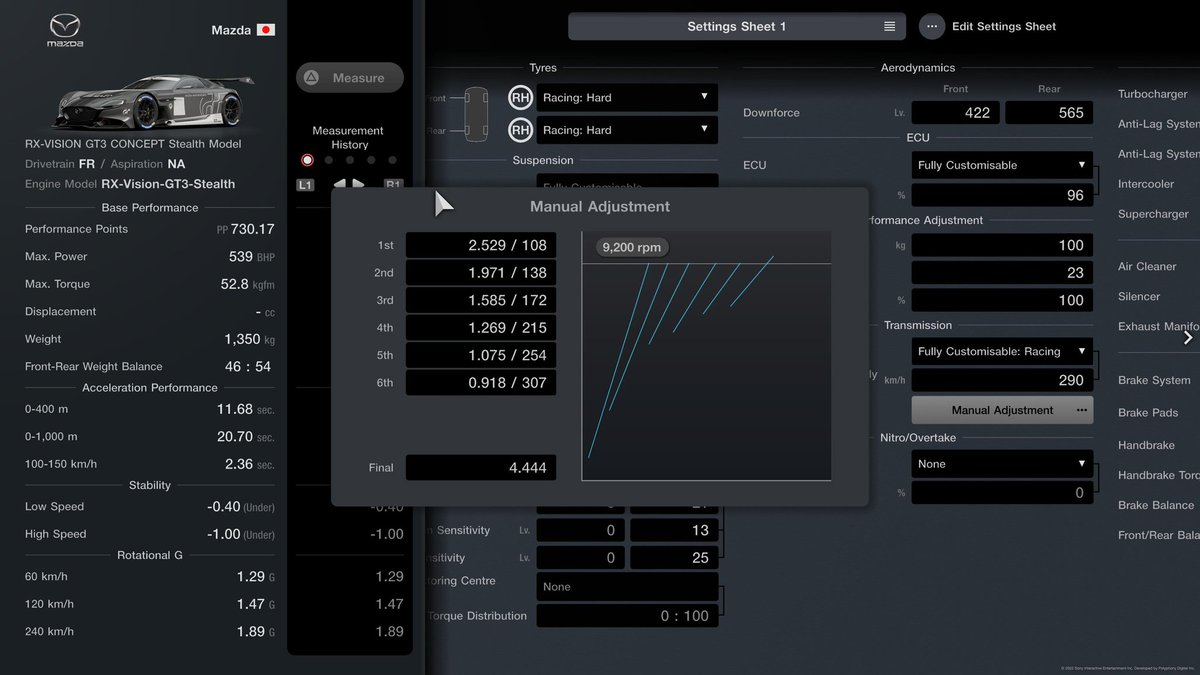1200x675 pixels.
Task: Open the Nitro/Overtake None dropdown
Action: (1002, 464)
